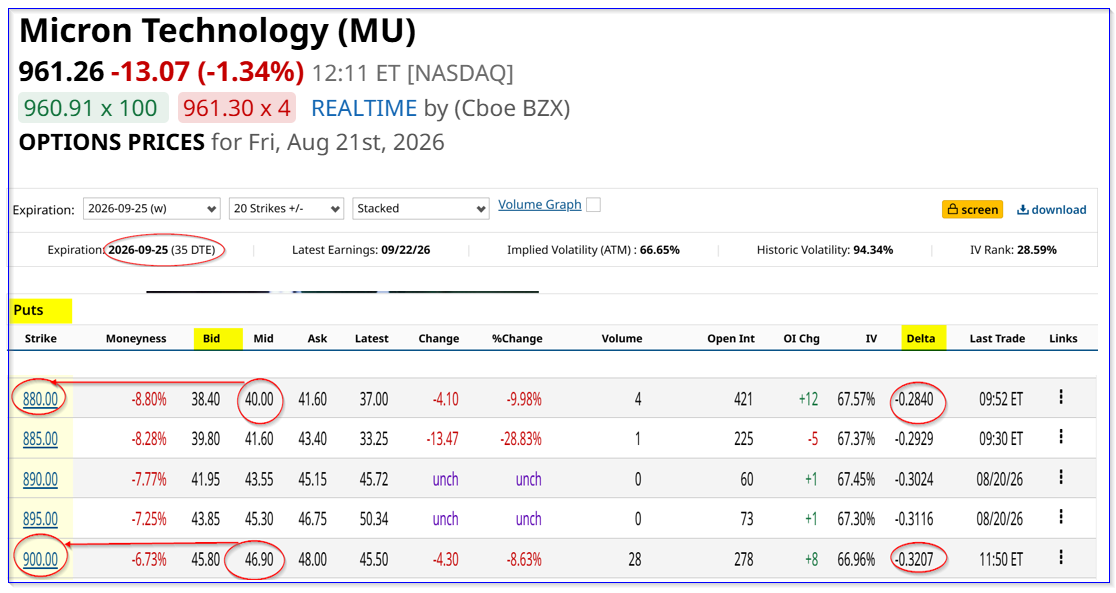Sort by the Open Int column header
Image resolution: width=1116 pixels, height=593 pixels.
(x=731, y=338)
